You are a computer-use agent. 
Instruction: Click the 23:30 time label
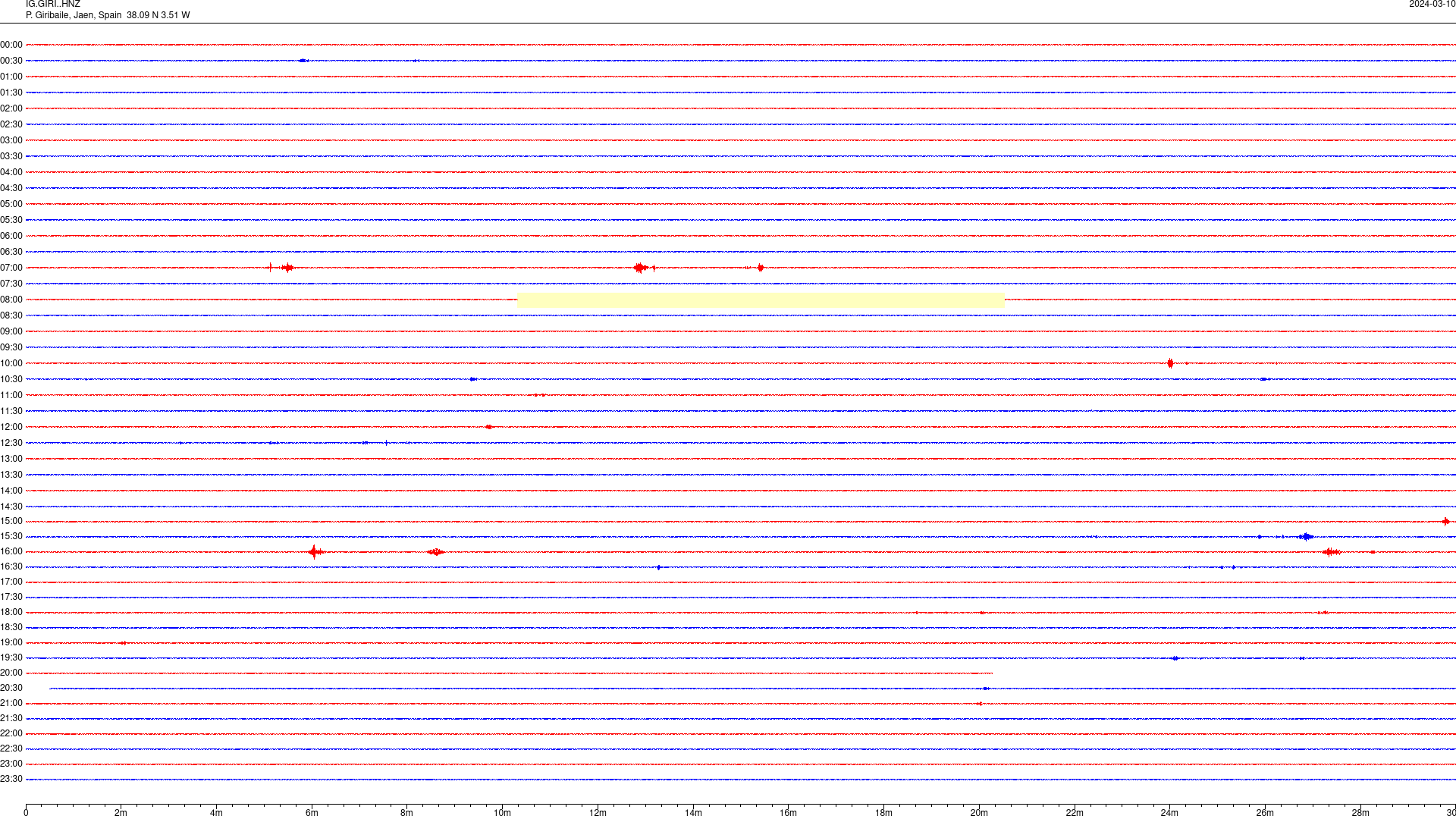(11, 779)
